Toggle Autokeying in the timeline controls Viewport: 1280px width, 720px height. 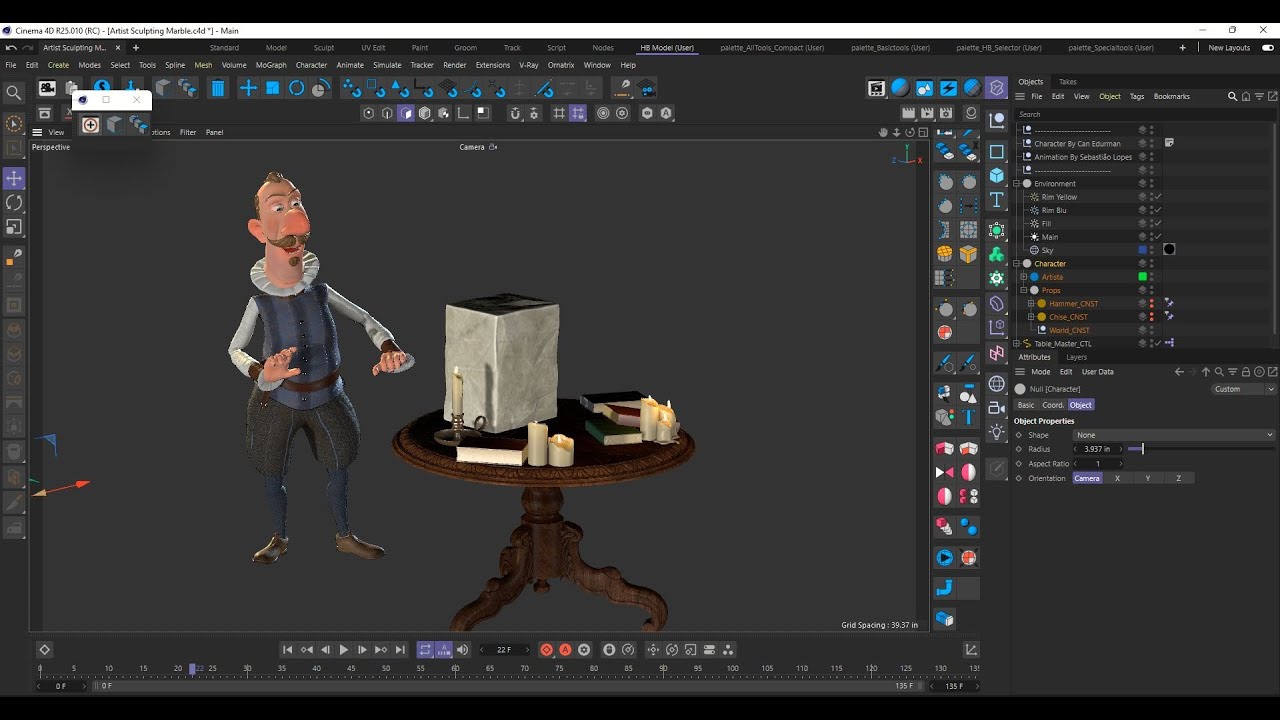565,650
